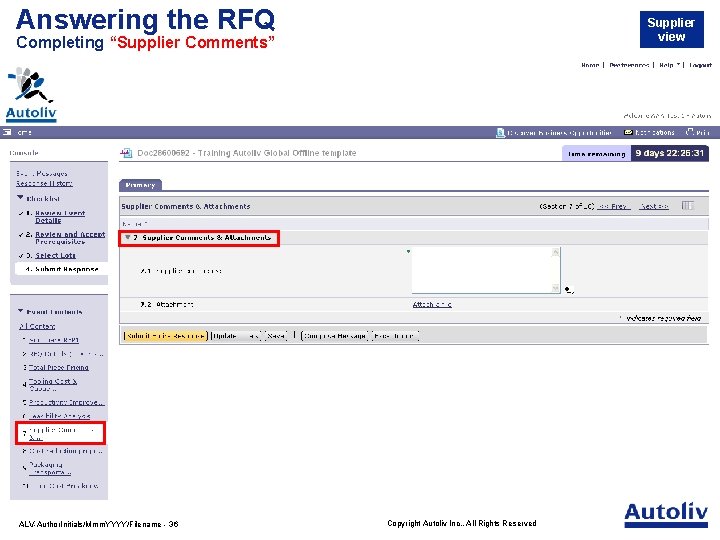Click the menu icon left of Home in purple bar
The image size is (720, 540).
click(7, 132)
